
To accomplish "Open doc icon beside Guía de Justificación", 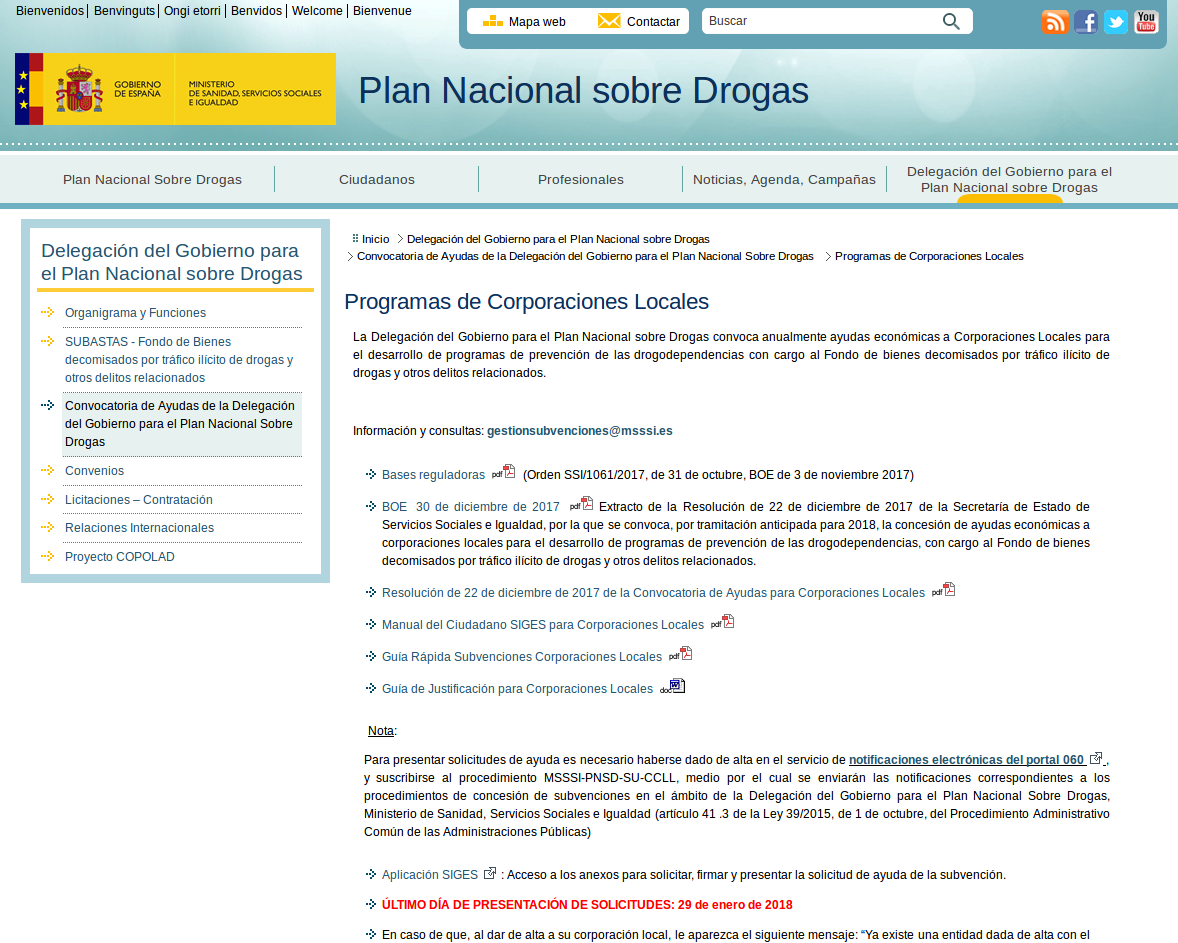I will click(672, 686).
